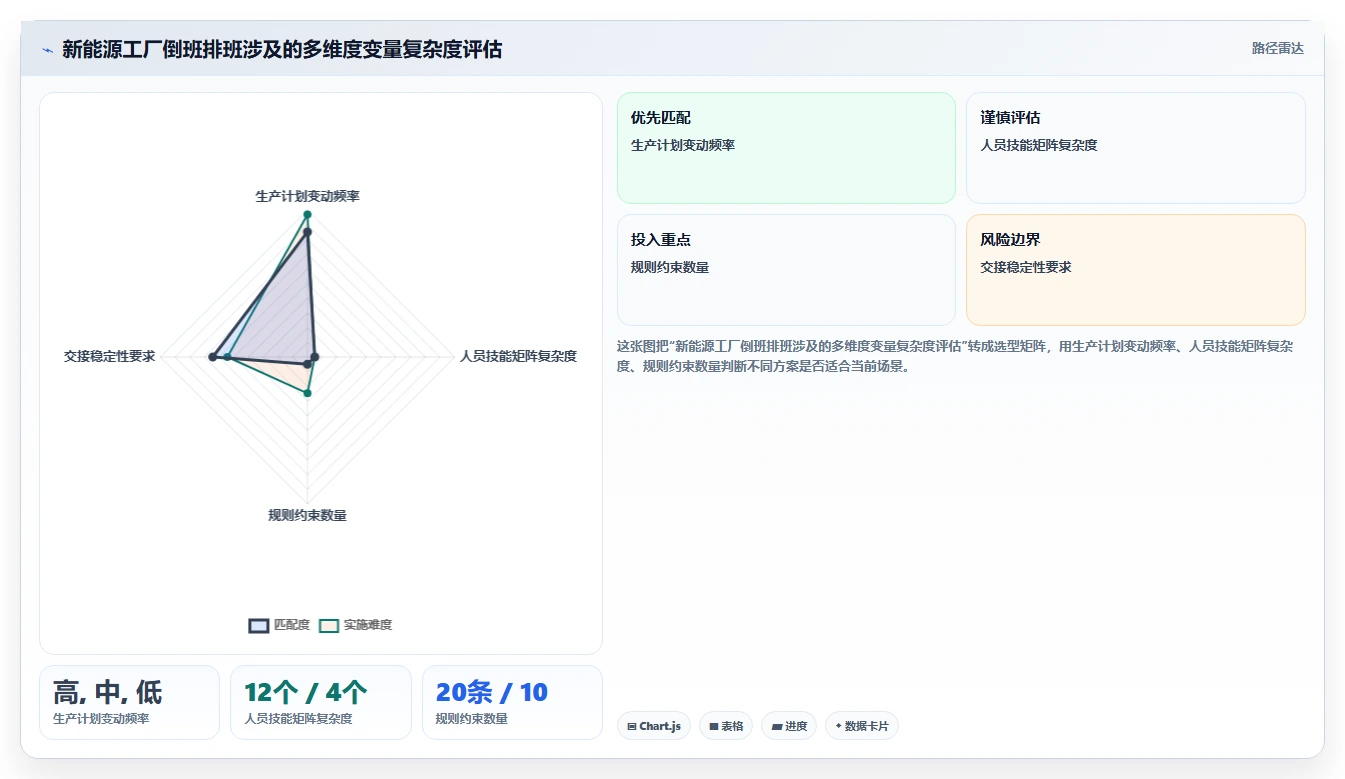Select the 风险边界 card

click(x=1135, y=270)
